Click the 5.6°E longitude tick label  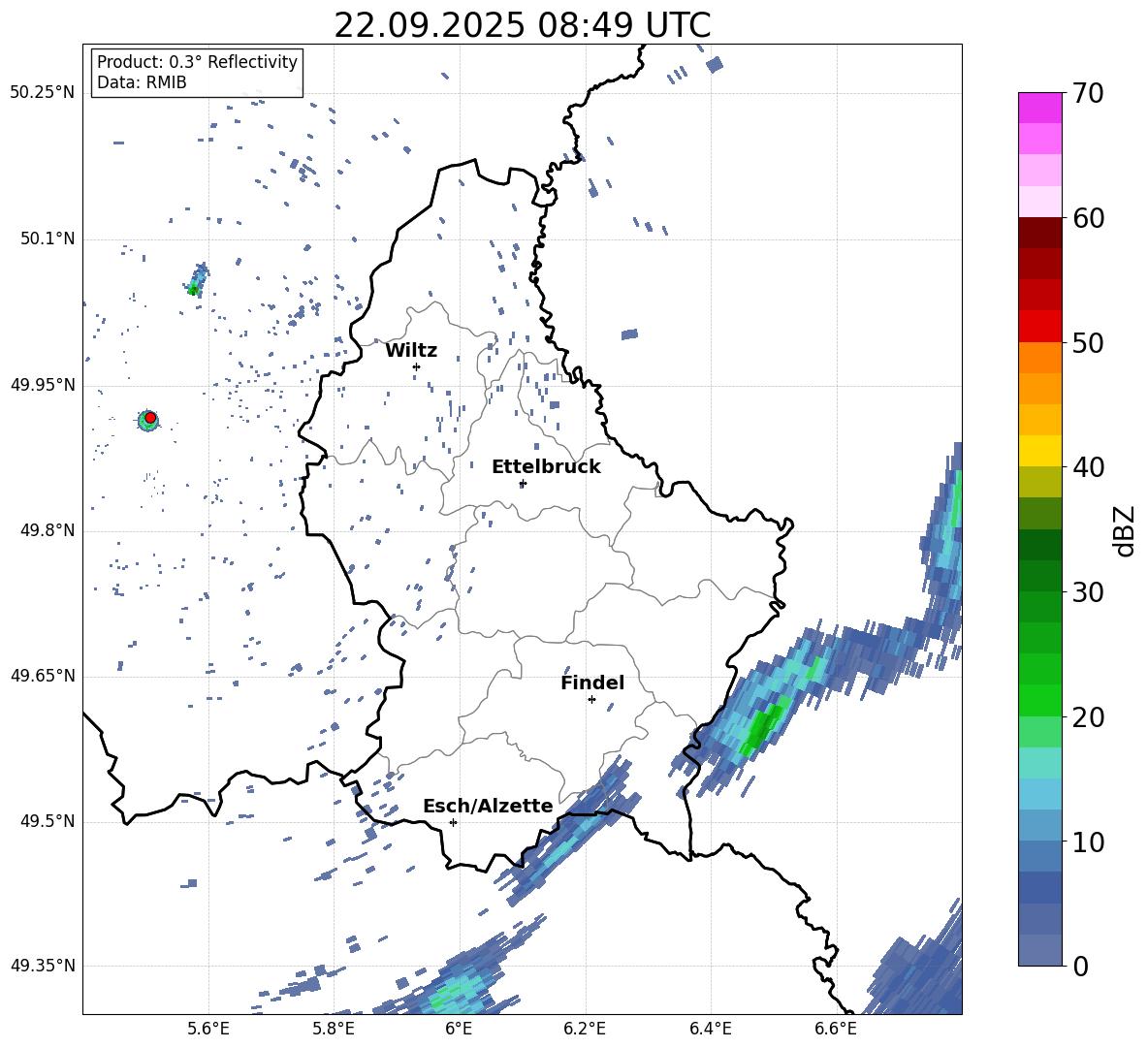pos(208,1029)
